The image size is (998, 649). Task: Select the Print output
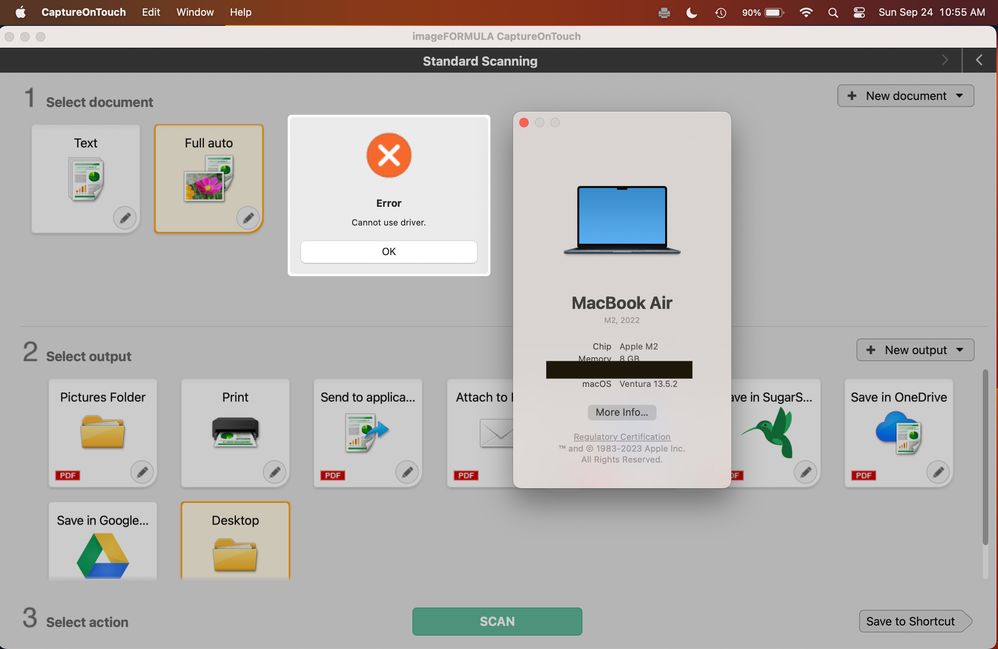click(235, 425)
